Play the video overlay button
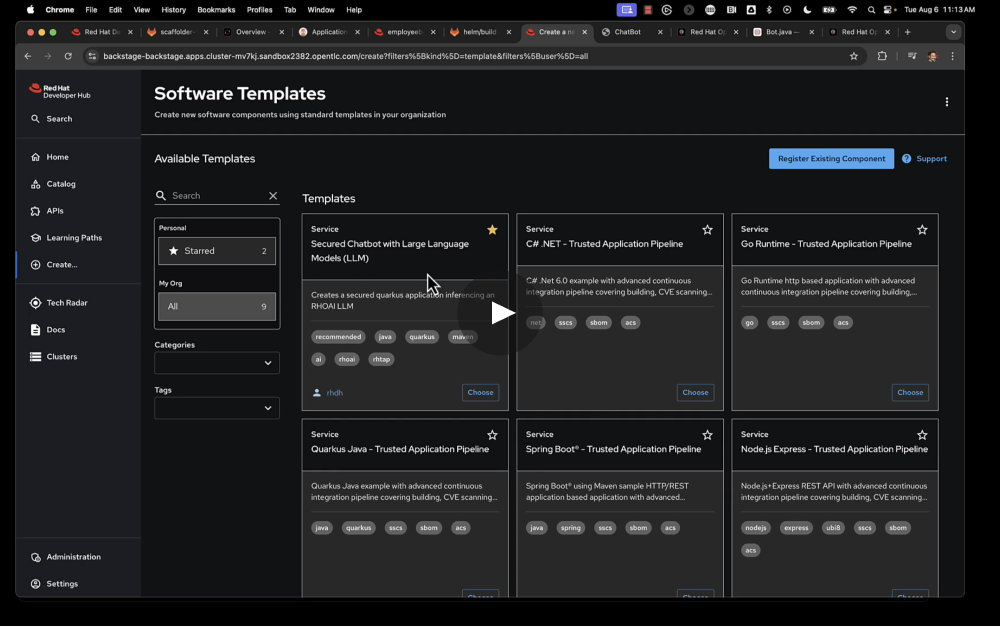1000x627 pixels. [x=501, y=313]
